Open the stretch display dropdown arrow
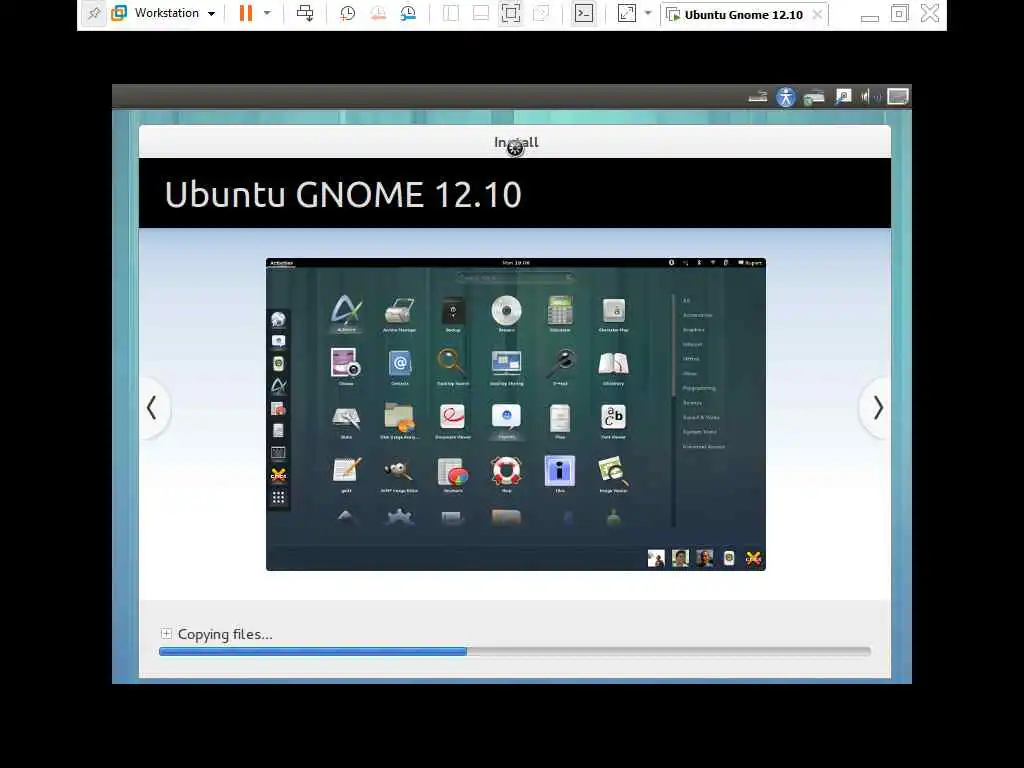This screenshot has width=1024, height=768. [x=648, y=13]
